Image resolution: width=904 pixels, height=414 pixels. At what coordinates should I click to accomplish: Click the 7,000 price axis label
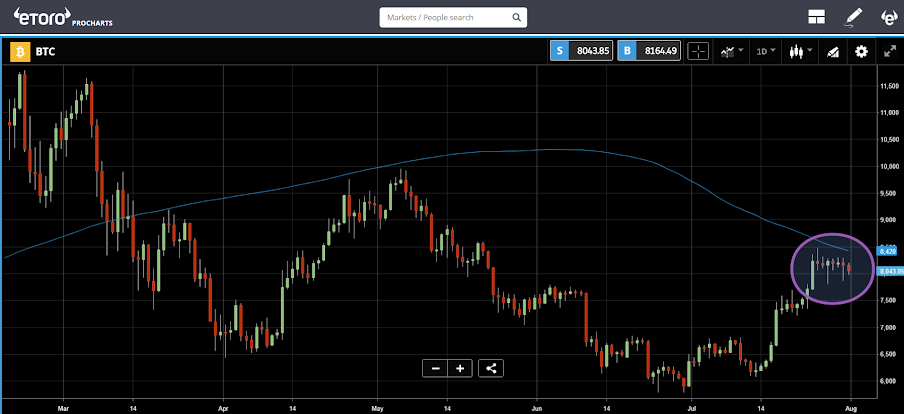click(889, 328)
